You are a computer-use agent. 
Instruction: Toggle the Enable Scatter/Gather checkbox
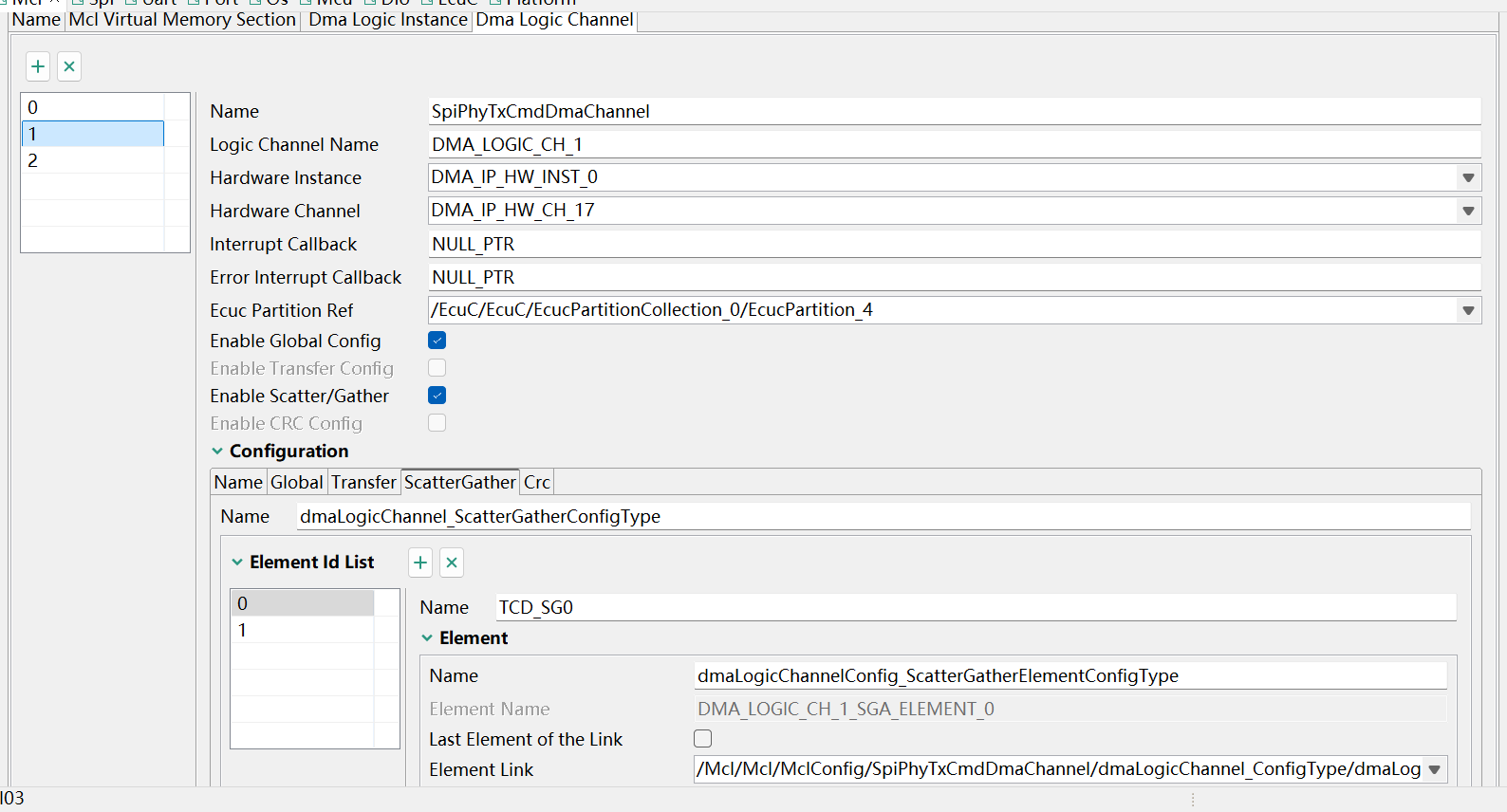click(x=437, y=396)
